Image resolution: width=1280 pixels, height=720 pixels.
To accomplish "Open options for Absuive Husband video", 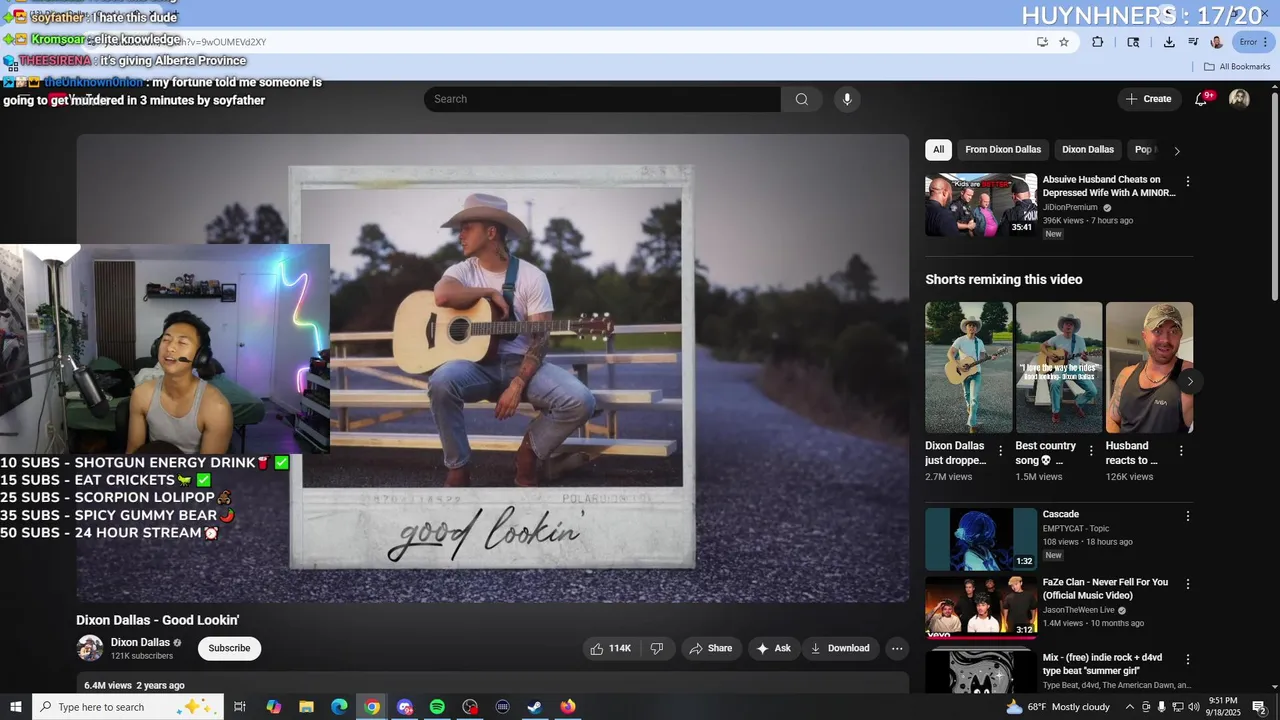I will [1188, 182].
